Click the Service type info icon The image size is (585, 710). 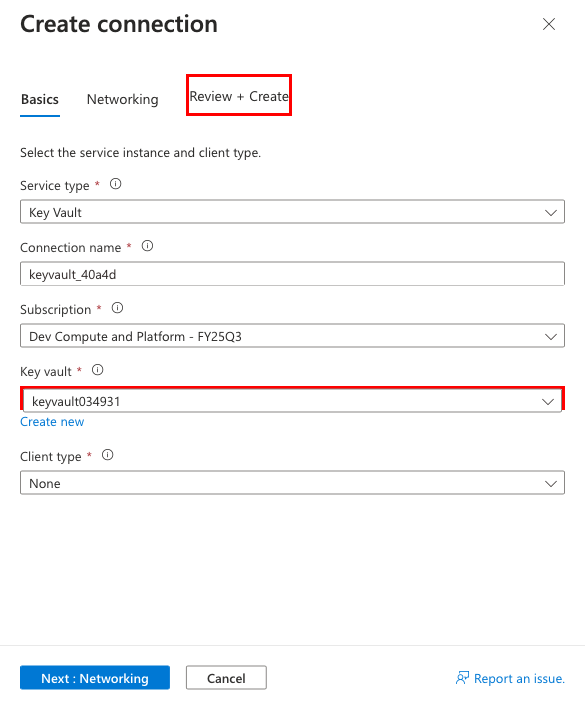115,184
